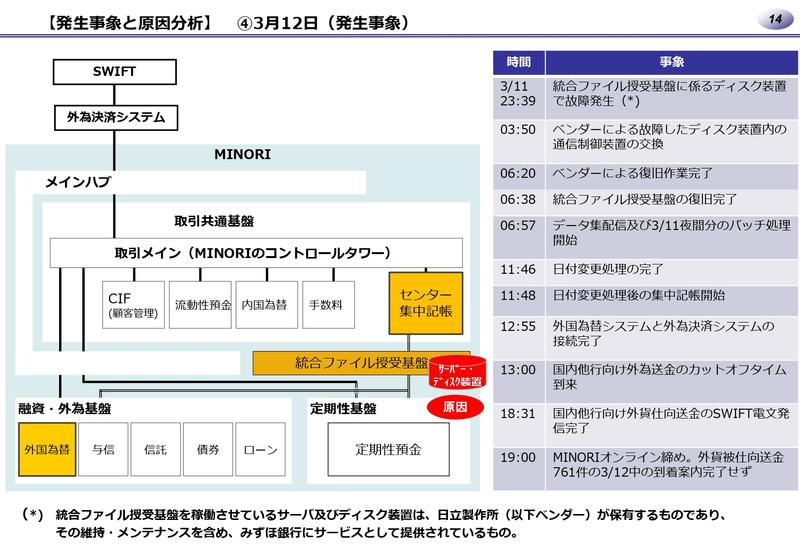Click the 取引共通基盤 heading

[x=214, y=221]
